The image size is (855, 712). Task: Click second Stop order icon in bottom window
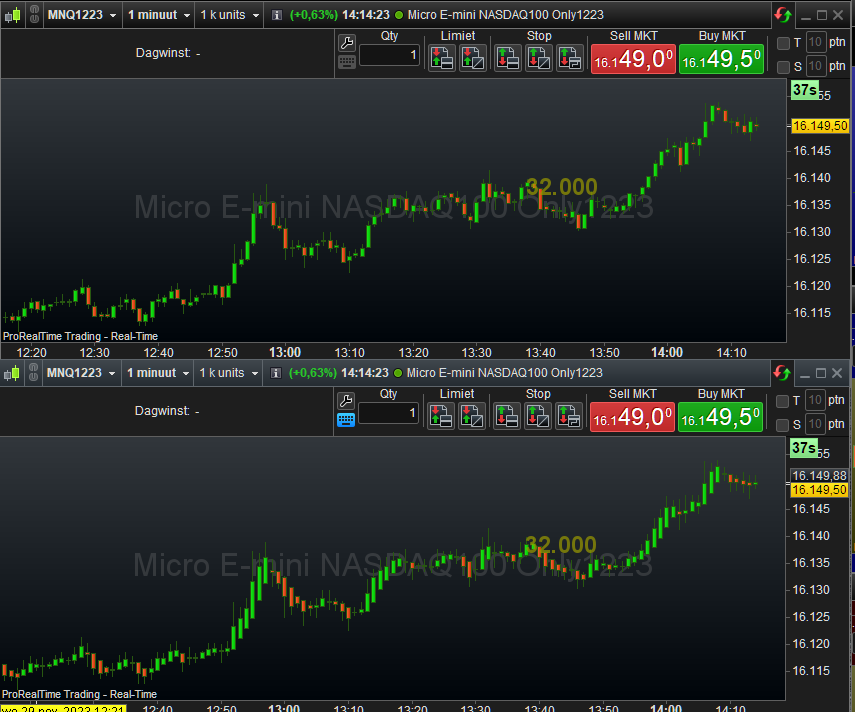(538, 417)
